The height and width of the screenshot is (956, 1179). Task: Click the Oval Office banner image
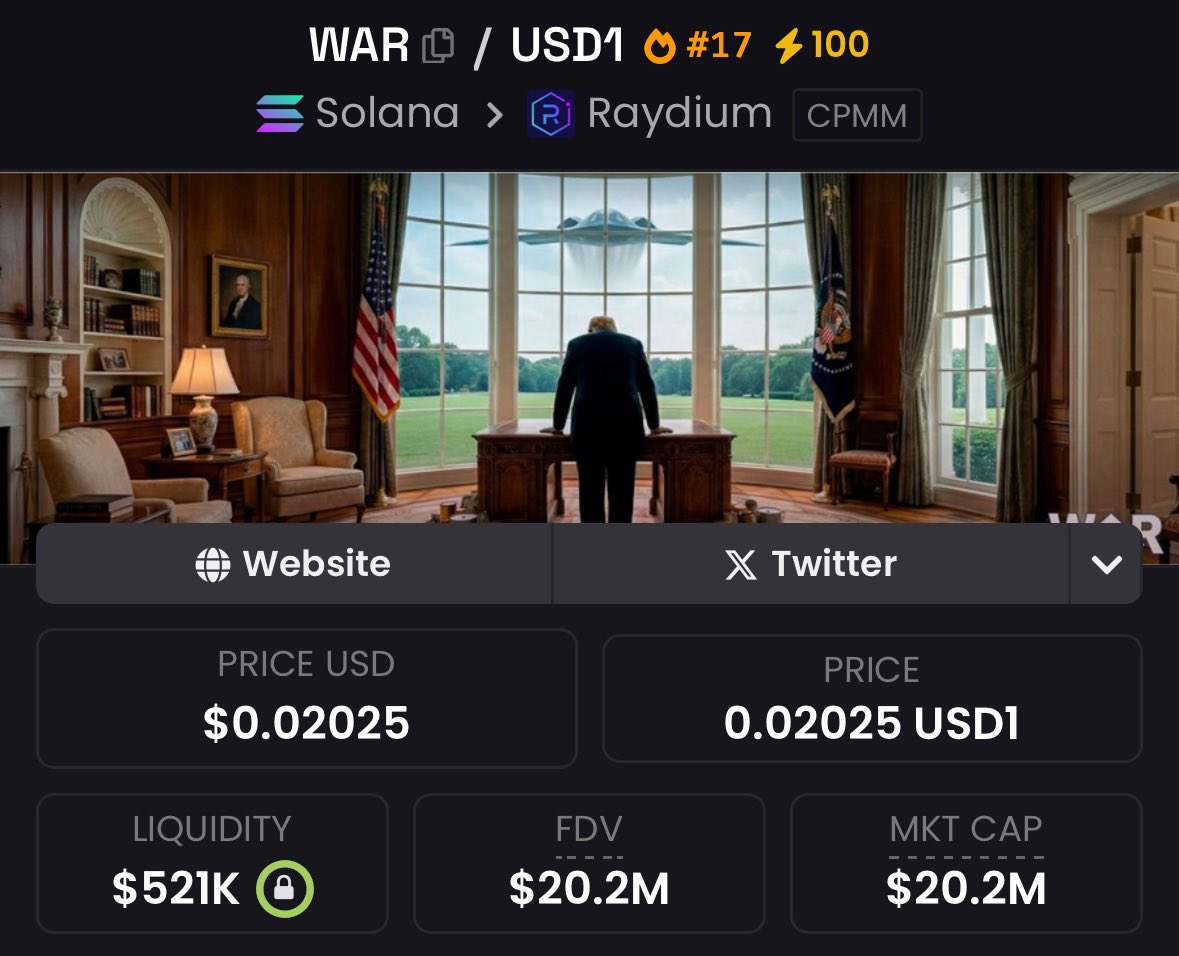tap(590, 347)
